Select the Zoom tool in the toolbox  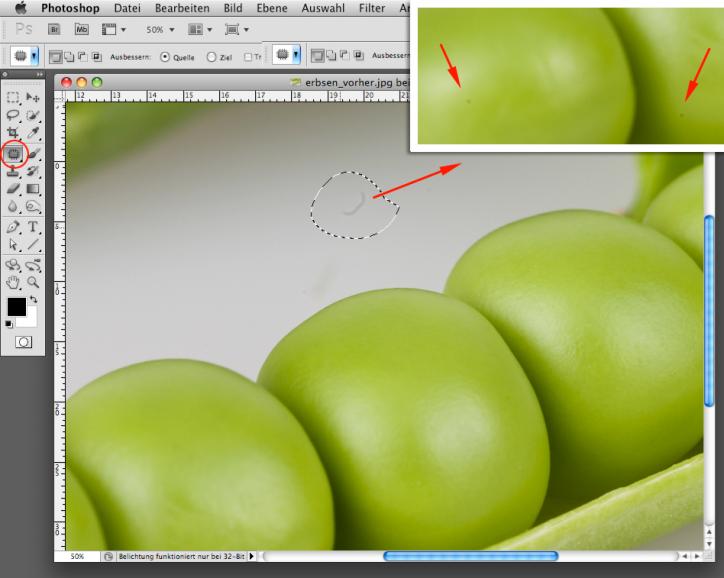click(33, 282)
